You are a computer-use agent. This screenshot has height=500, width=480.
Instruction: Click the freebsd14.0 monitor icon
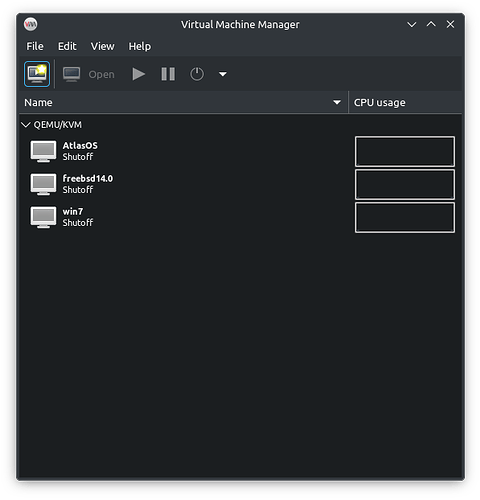pyautogui.click(x=43, y=184)
